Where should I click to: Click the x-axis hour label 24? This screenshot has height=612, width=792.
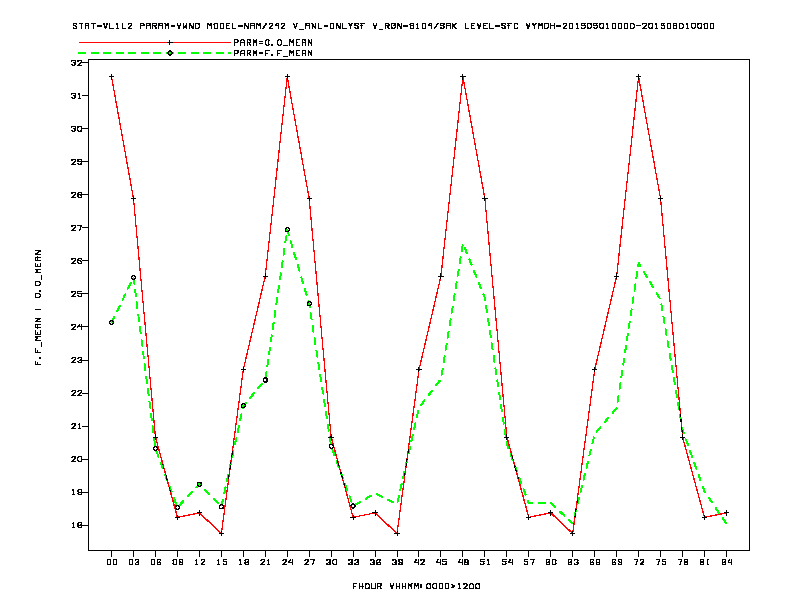click(287, 562)
